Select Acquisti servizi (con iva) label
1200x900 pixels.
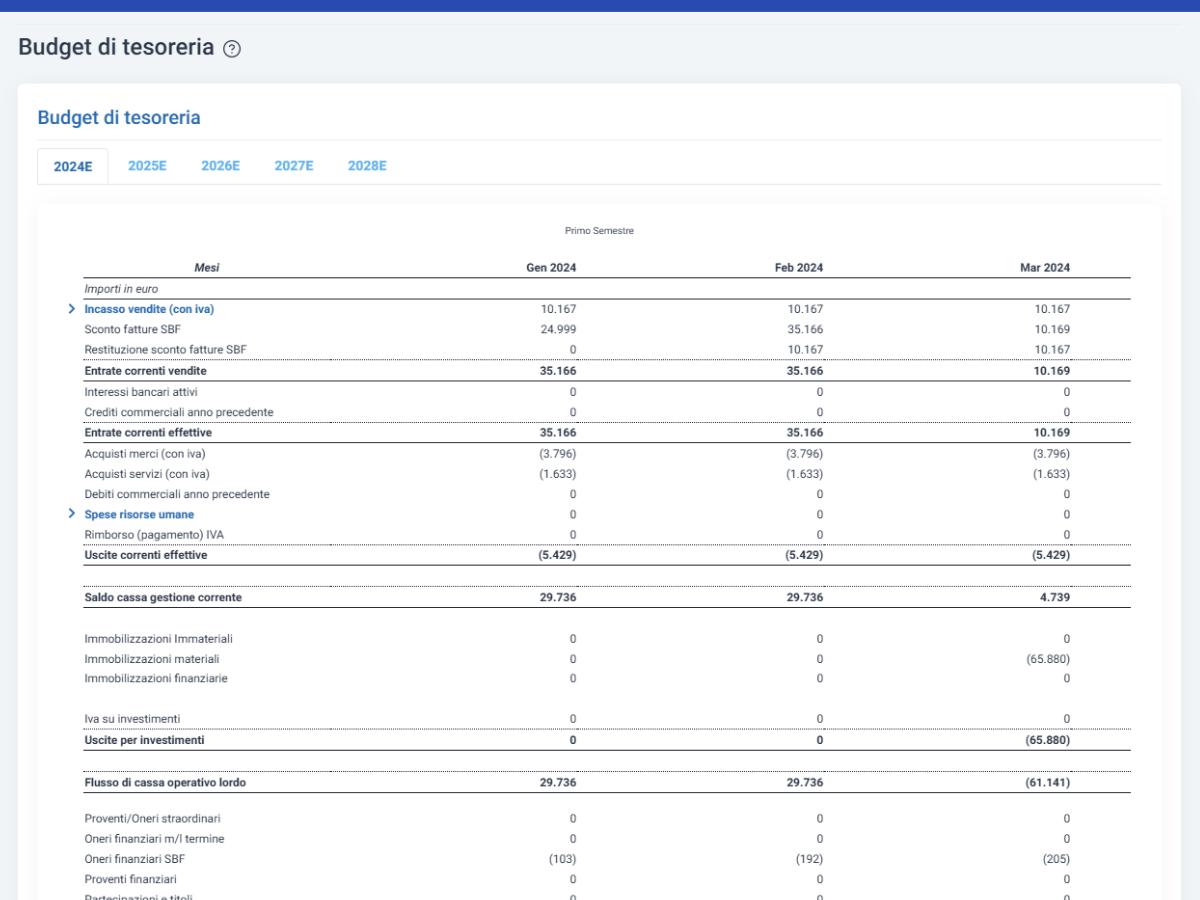pyautogui.click(x=147, y=474)
